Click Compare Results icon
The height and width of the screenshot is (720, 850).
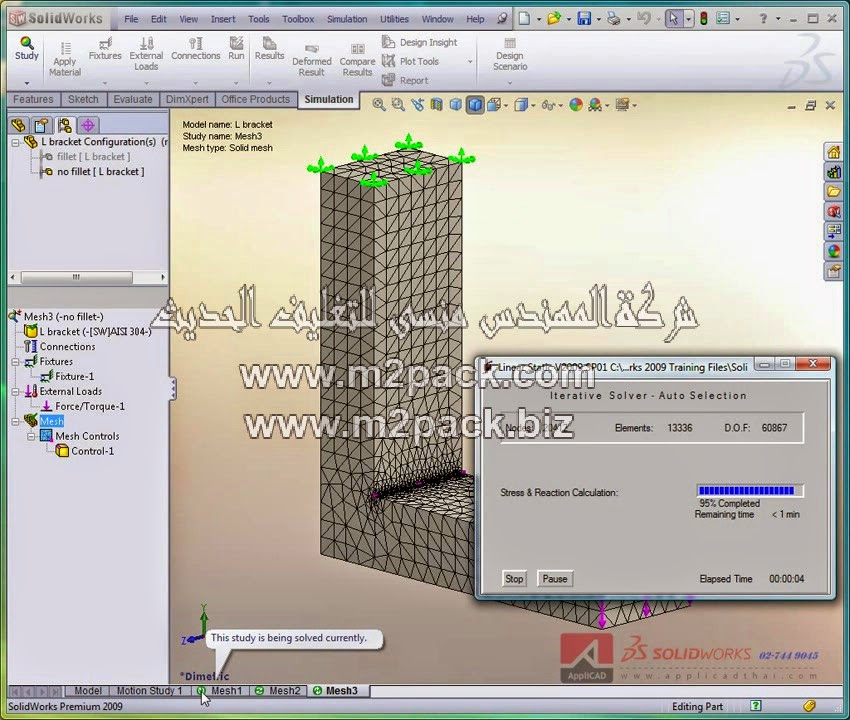pos(357,59)
